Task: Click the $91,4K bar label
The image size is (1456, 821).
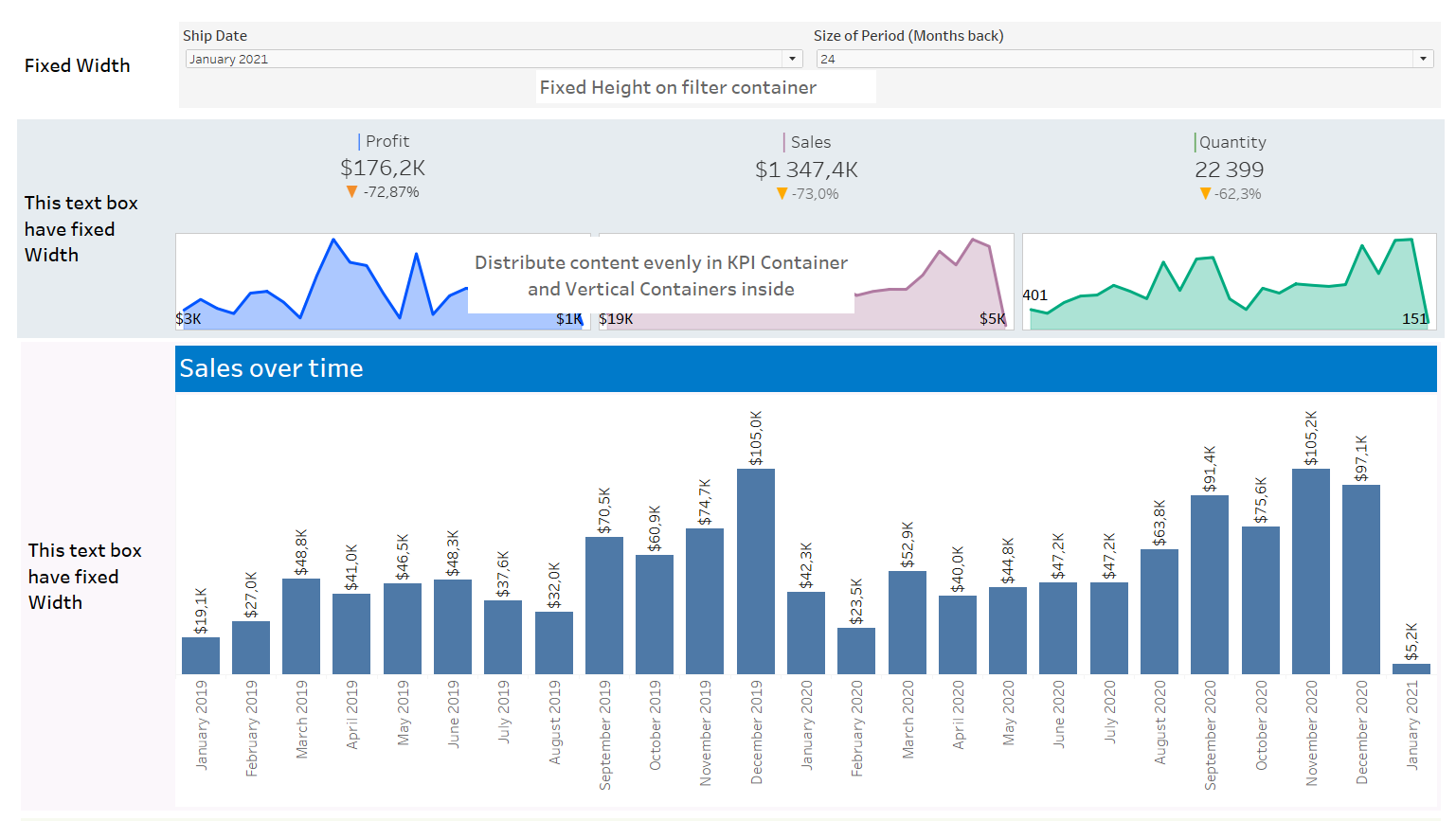Action: point(1210,468)
